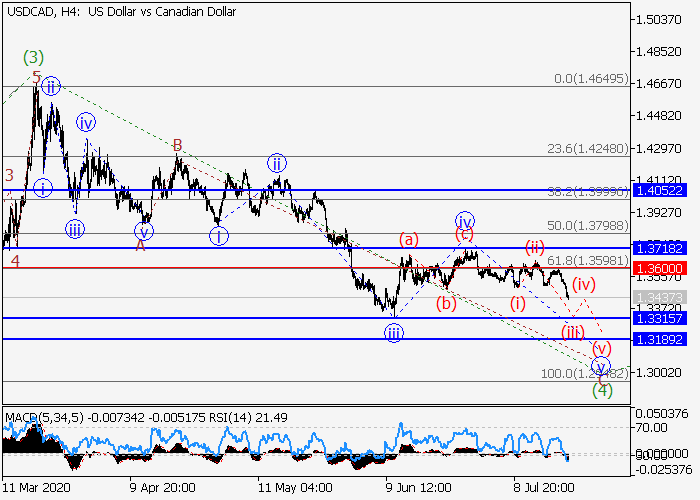Click the brown 3 wave label
Image resolution: width=700 pixels, height=500 pixels.
coord(9,175)
